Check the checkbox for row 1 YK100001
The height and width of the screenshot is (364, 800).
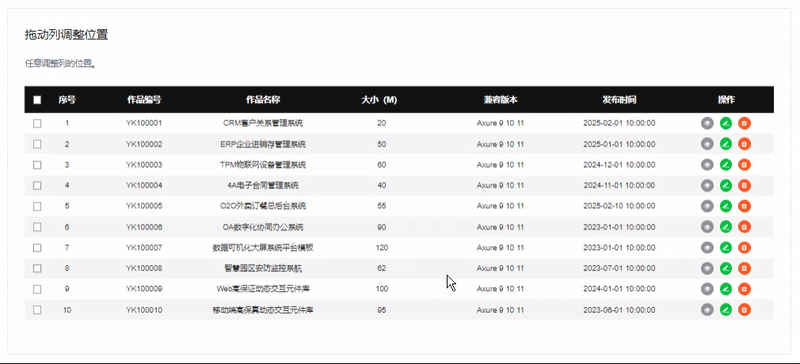(x=37, y=124)
